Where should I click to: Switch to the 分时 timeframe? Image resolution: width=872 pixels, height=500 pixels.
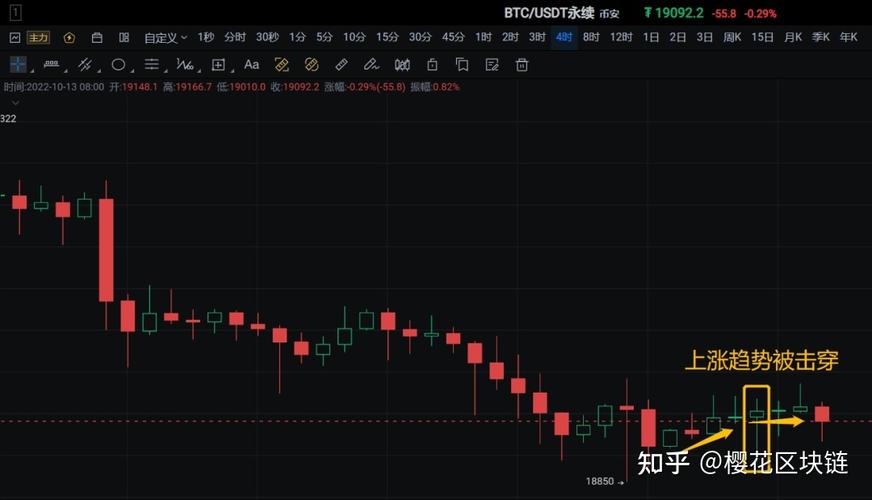pyautogui.click(x=235, y=37)
